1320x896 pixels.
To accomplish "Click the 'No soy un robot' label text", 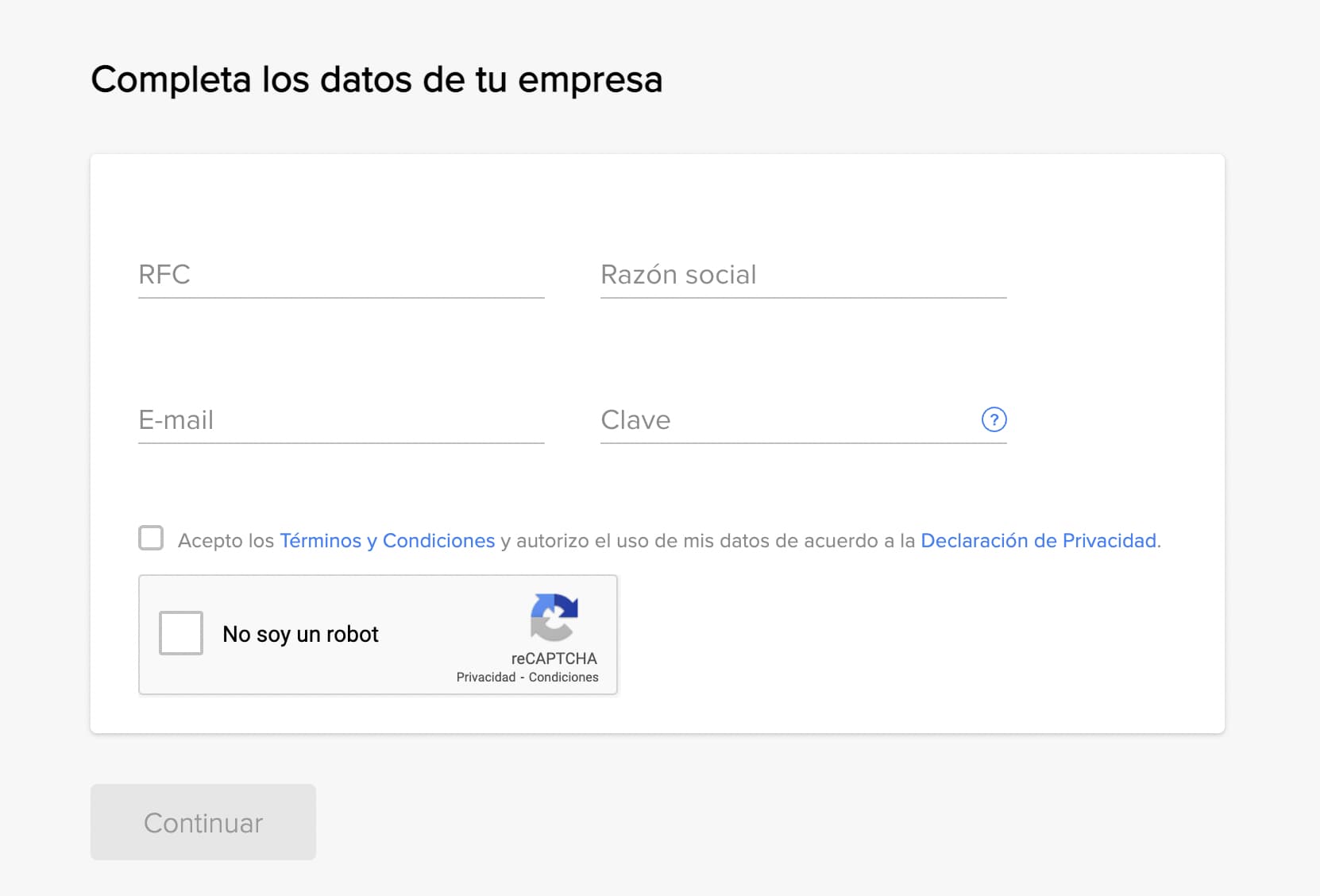I will [x=300, y=635].
